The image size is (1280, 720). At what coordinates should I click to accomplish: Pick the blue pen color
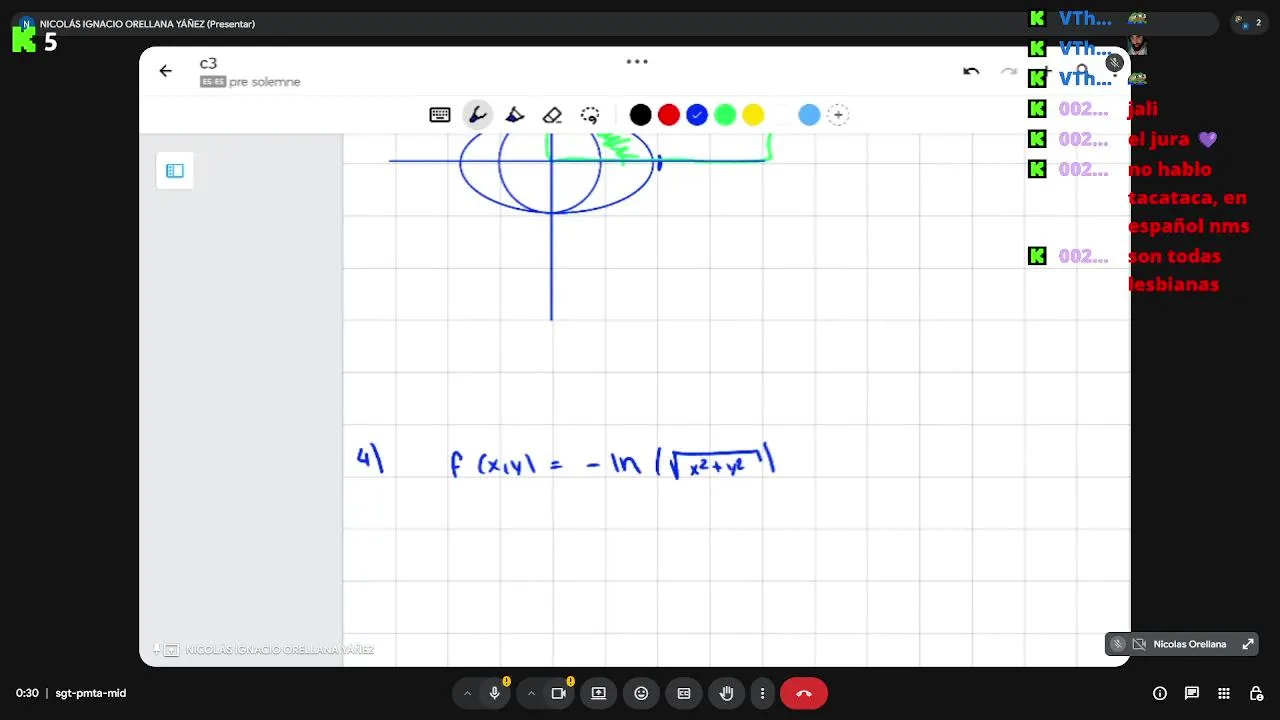click(x=697, y=115)
